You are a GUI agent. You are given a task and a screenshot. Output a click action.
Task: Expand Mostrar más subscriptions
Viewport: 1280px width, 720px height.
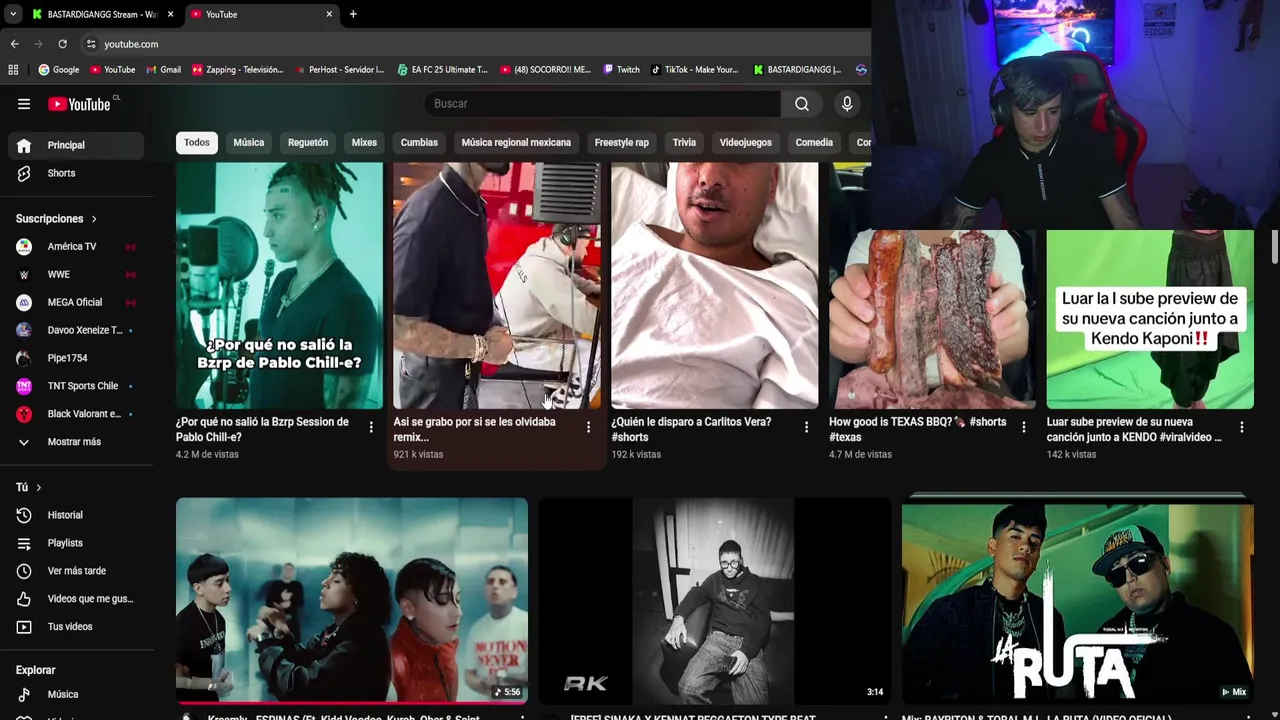pyautogui.click(x=76, y=442)
